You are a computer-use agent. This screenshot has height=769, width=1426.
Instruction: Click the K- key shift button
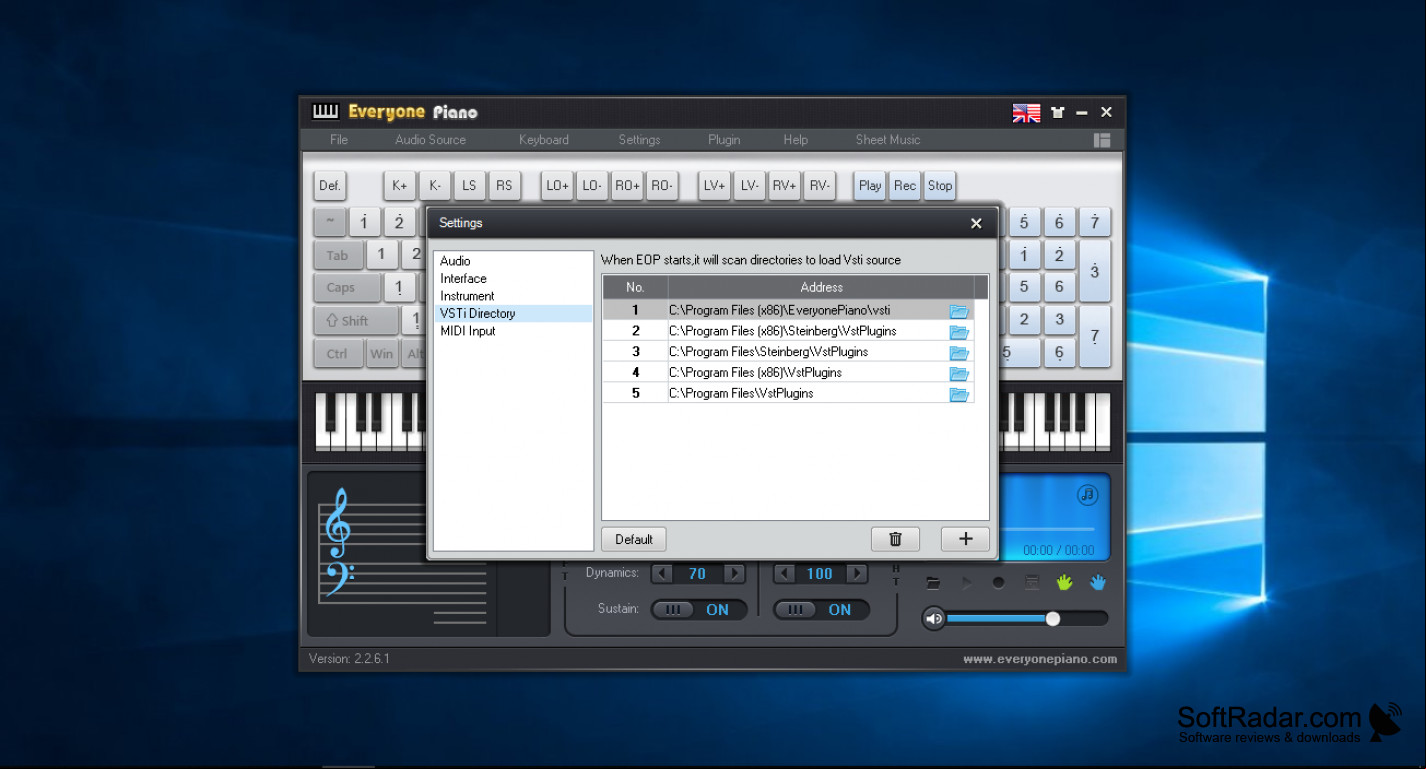click(x=435, y=185)
